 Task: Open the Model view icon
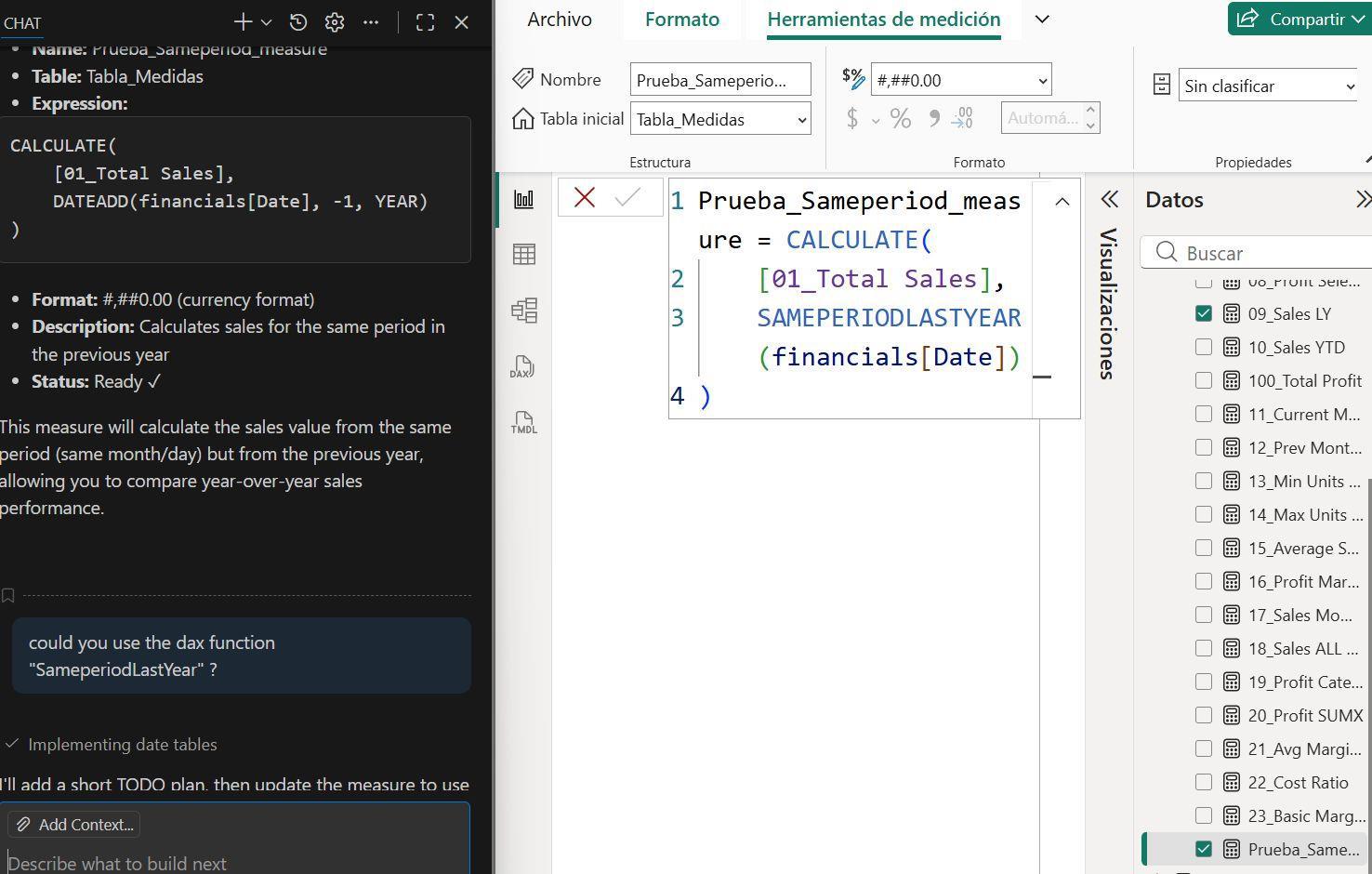pyautogui.click(x=524, y=311)
